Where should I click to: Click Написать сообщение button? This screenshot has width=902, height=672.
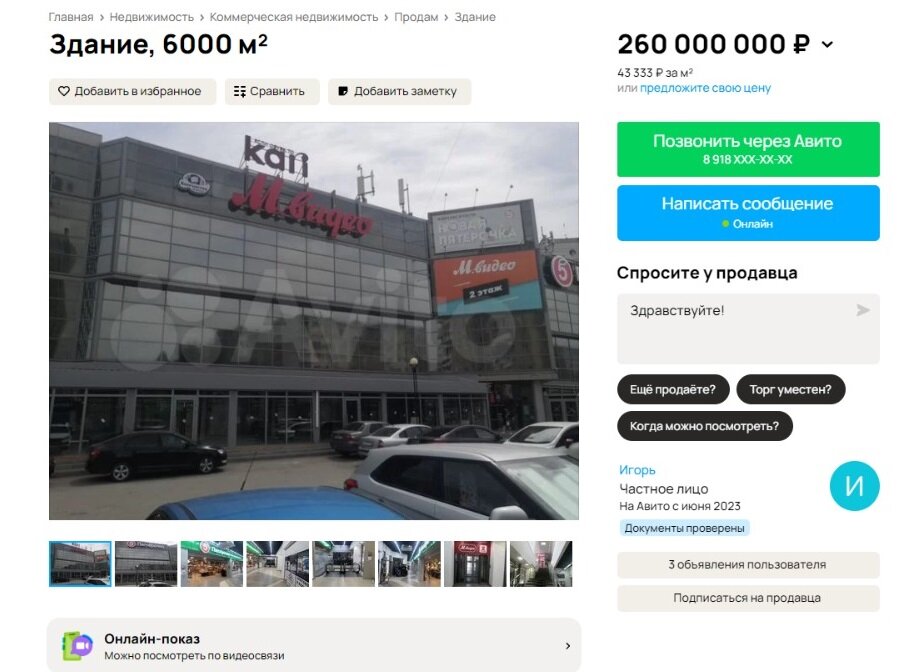tap(748, 213)
